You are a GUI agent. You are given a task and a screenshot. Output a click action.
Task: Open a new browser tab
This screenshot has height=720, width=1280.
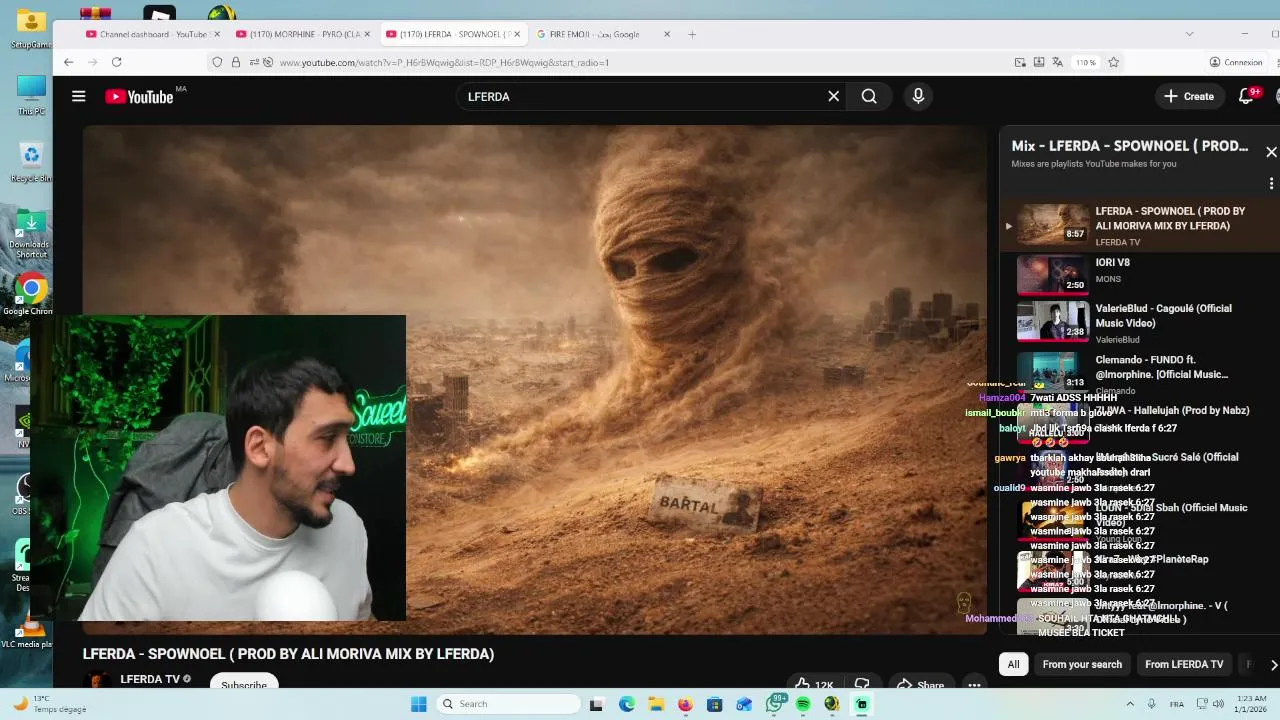692,34
